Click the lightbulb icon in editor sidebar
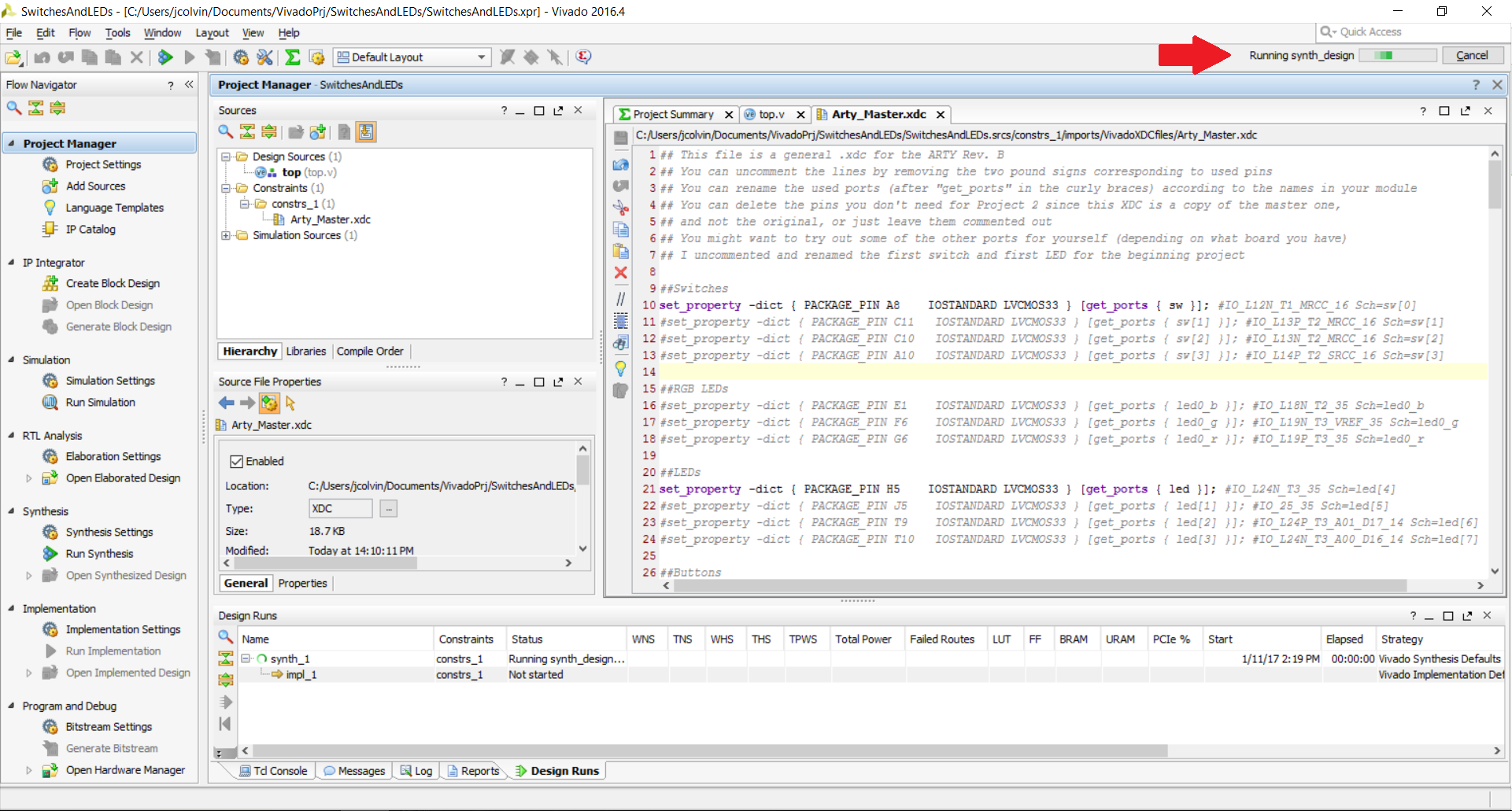The width and height of the screenshot is (1512, 811). [620, 367]
